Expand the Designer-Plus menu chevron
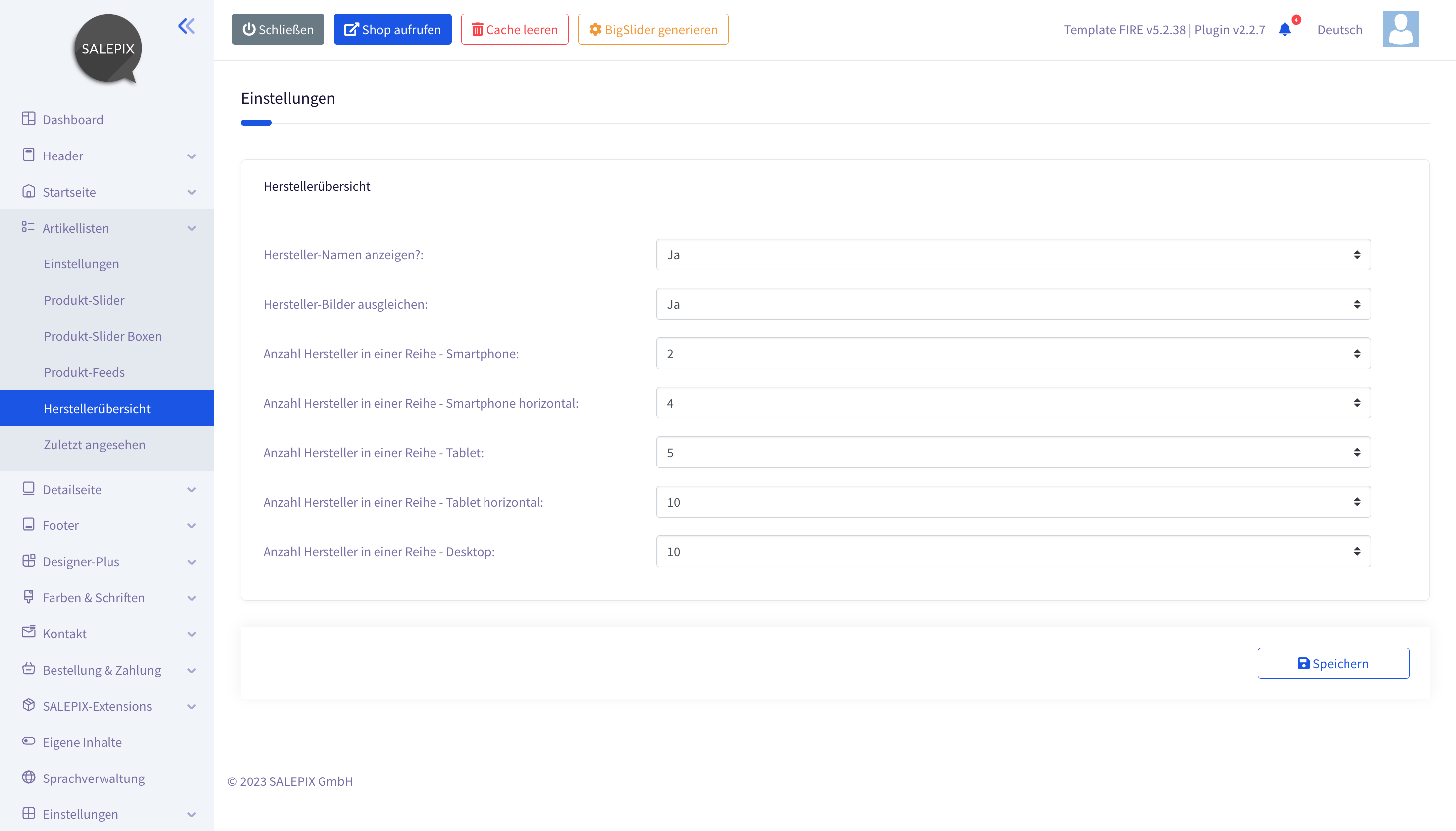 192,562
